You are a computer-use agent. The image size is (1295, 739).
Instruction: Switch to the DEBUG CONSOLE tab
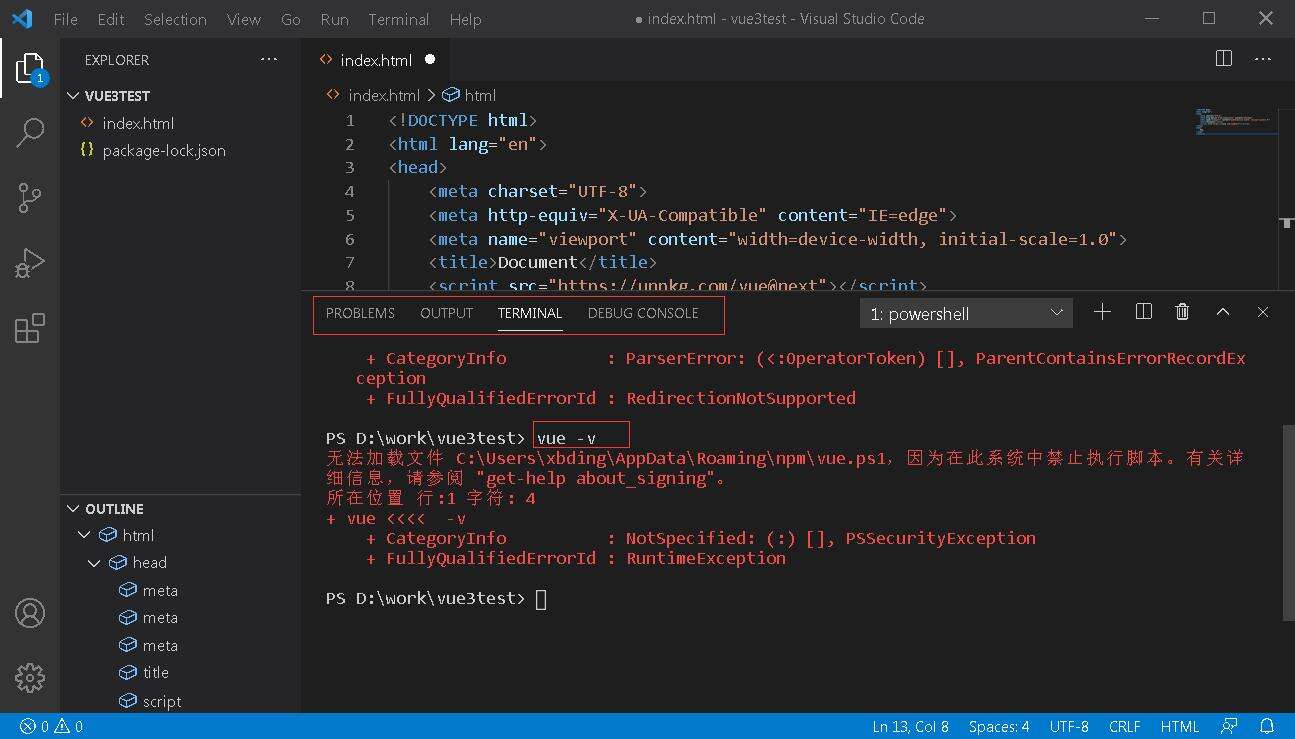[643, 313]
